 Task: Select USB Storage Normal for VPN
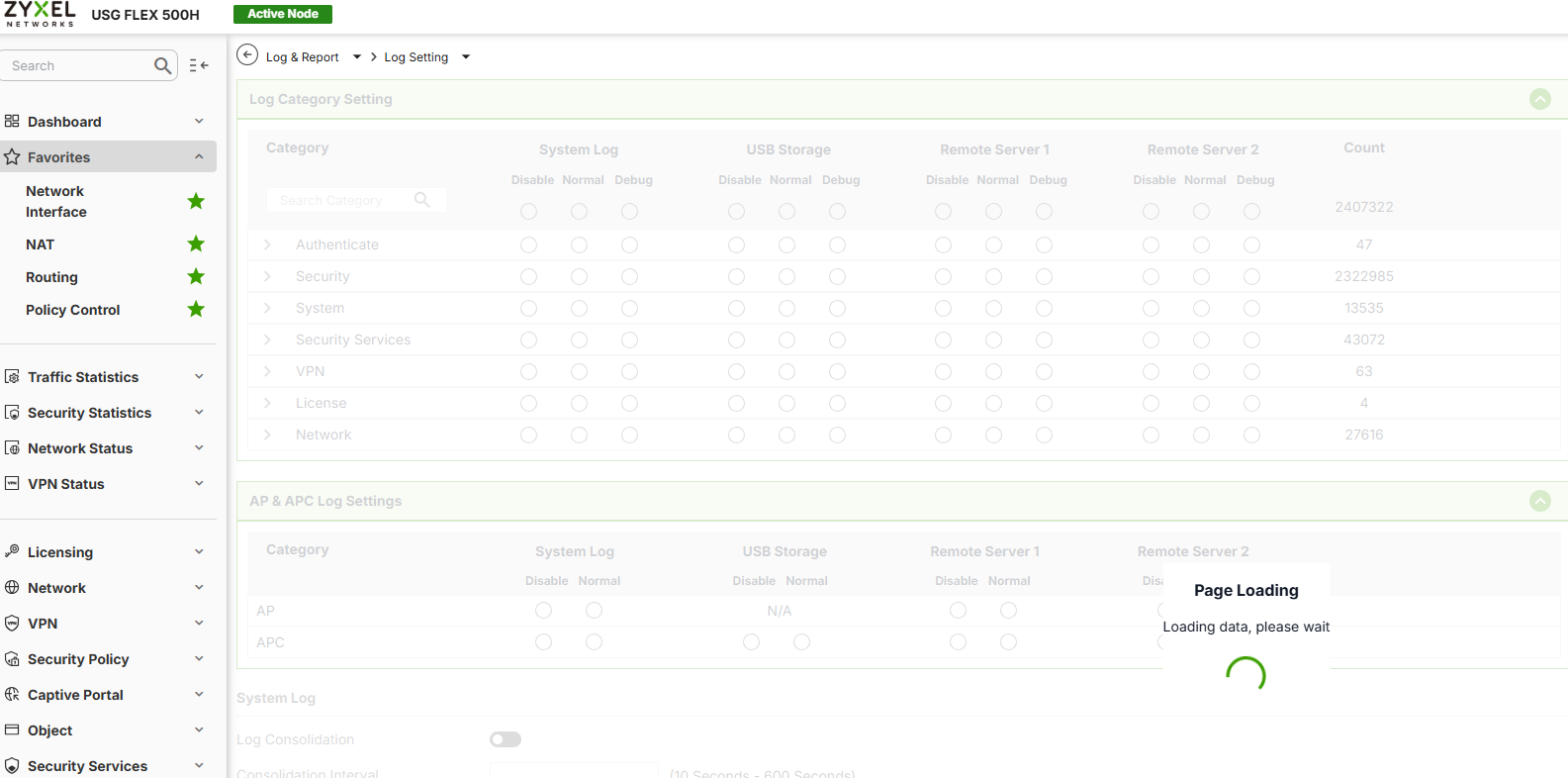(x=787, y=371)
